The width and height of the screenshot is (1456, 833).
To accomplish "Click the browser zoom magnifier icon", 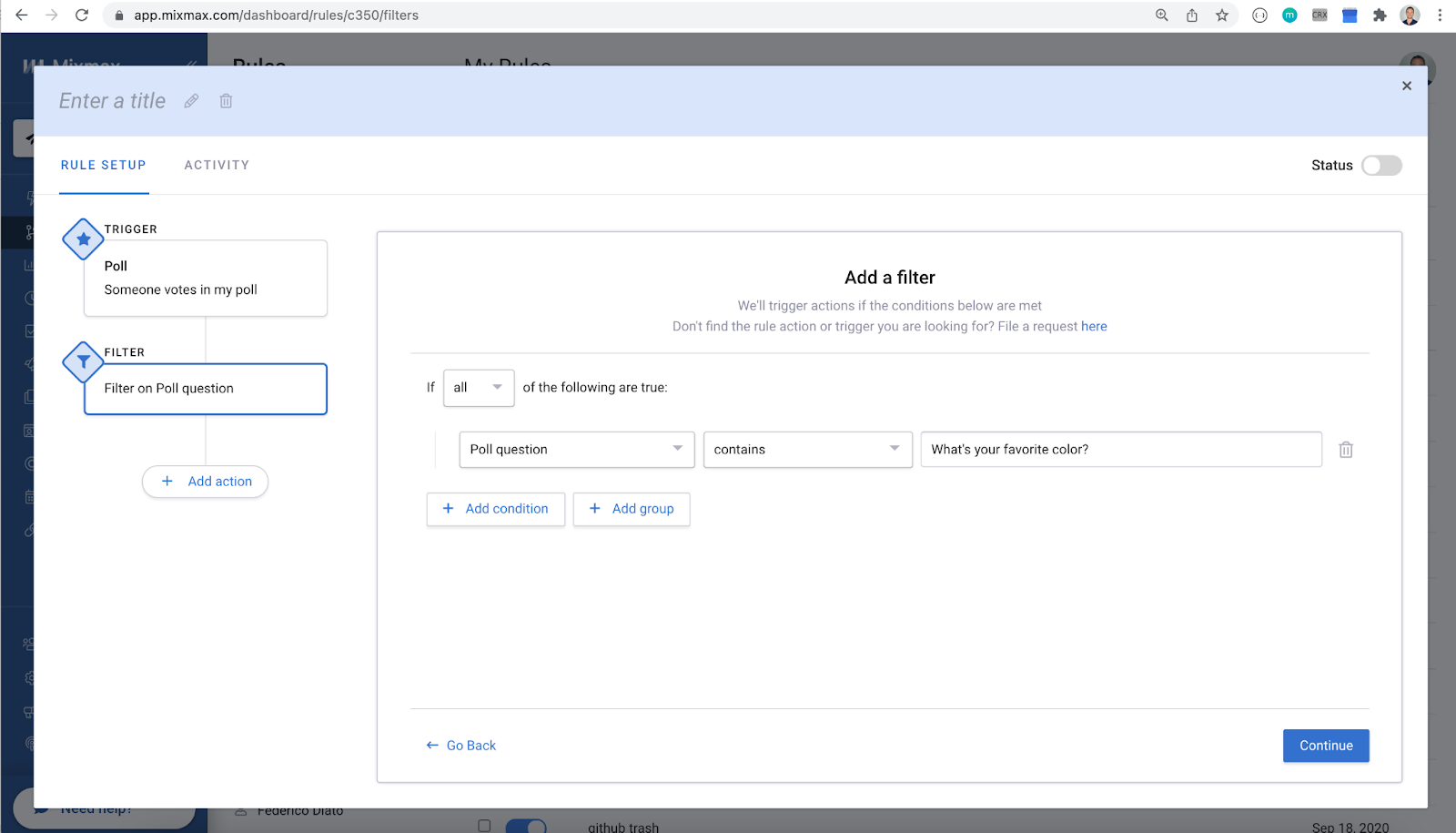I will [1162, 15].
